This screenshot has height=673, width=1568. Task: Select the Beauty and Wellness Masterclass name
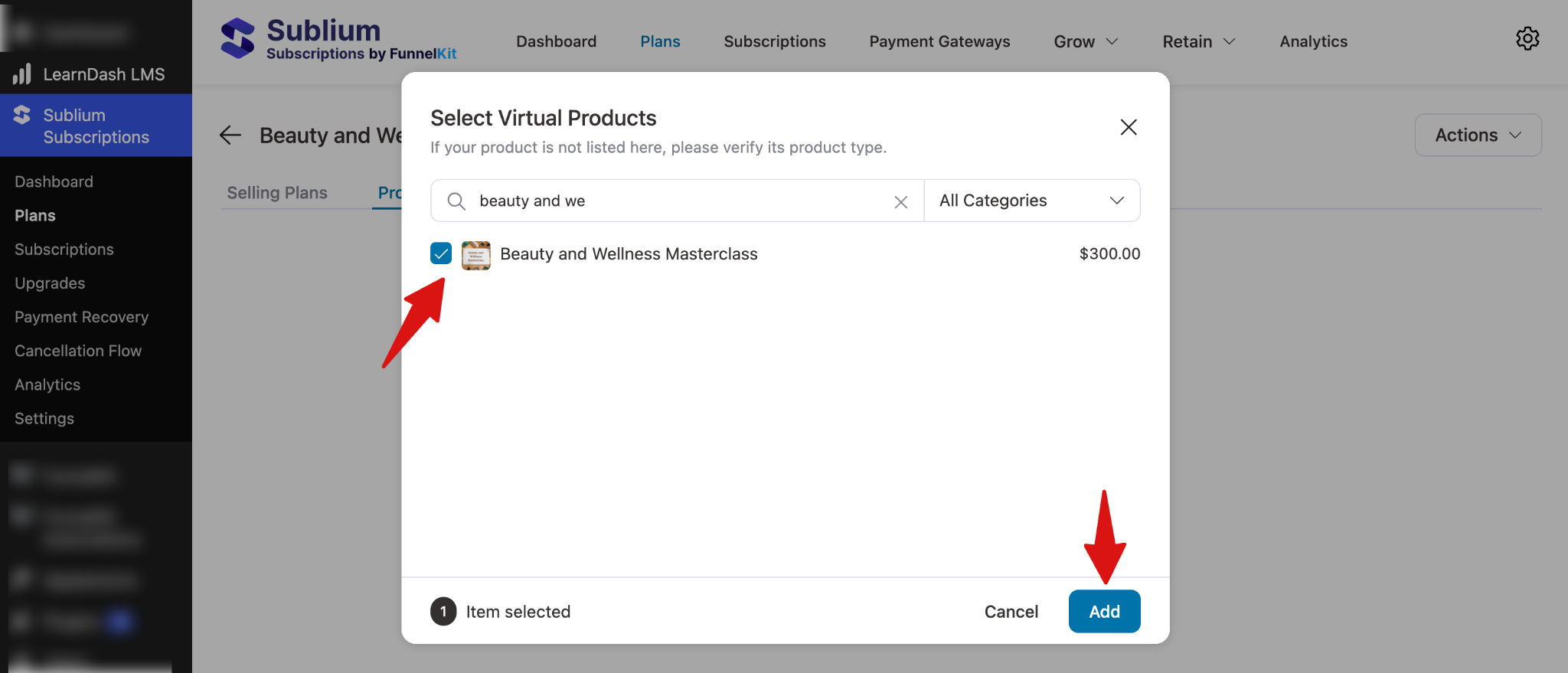[629, 254]
